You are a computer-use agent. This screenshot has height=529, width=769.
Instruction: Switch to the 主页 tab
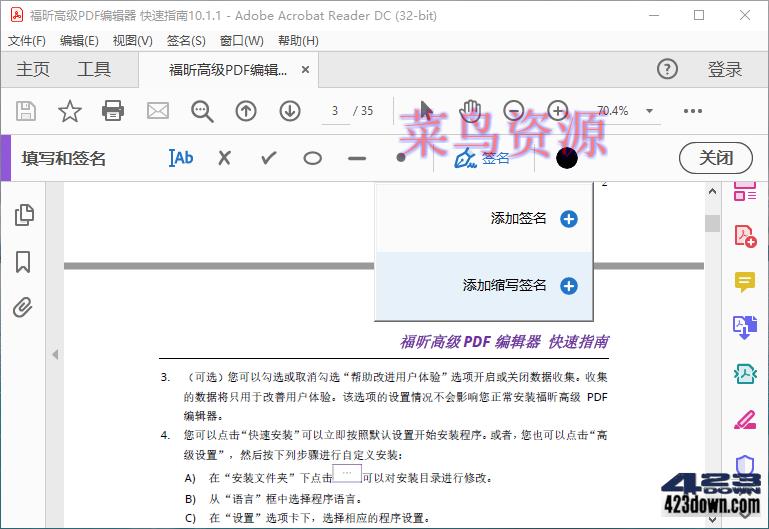[x=33, y=69]
